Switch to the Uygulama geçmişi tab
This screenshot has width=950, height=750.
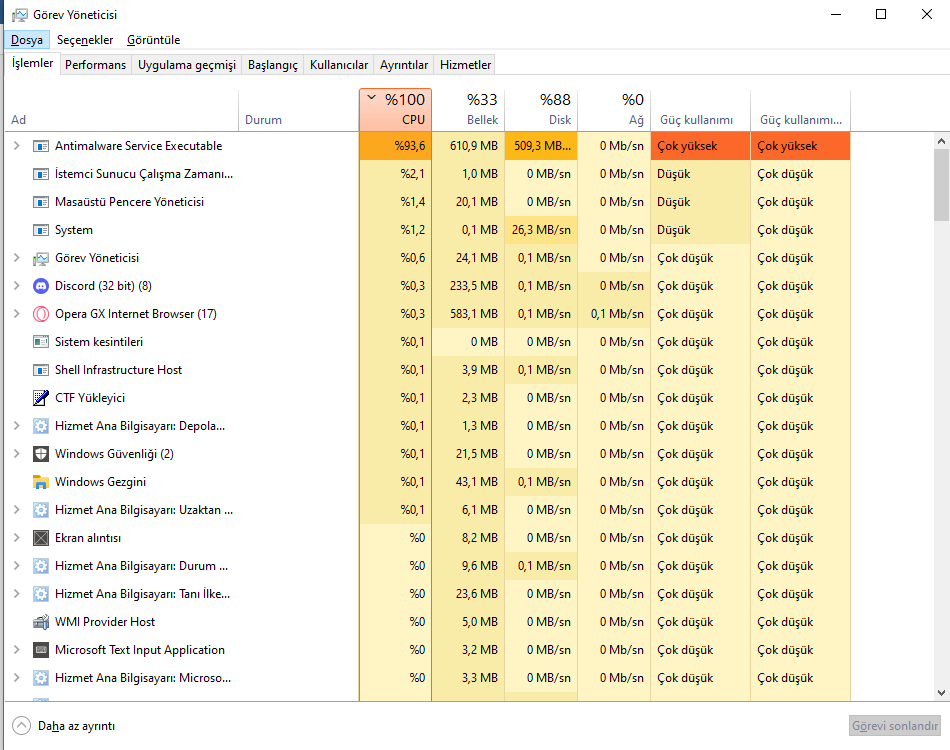(187, 65)
